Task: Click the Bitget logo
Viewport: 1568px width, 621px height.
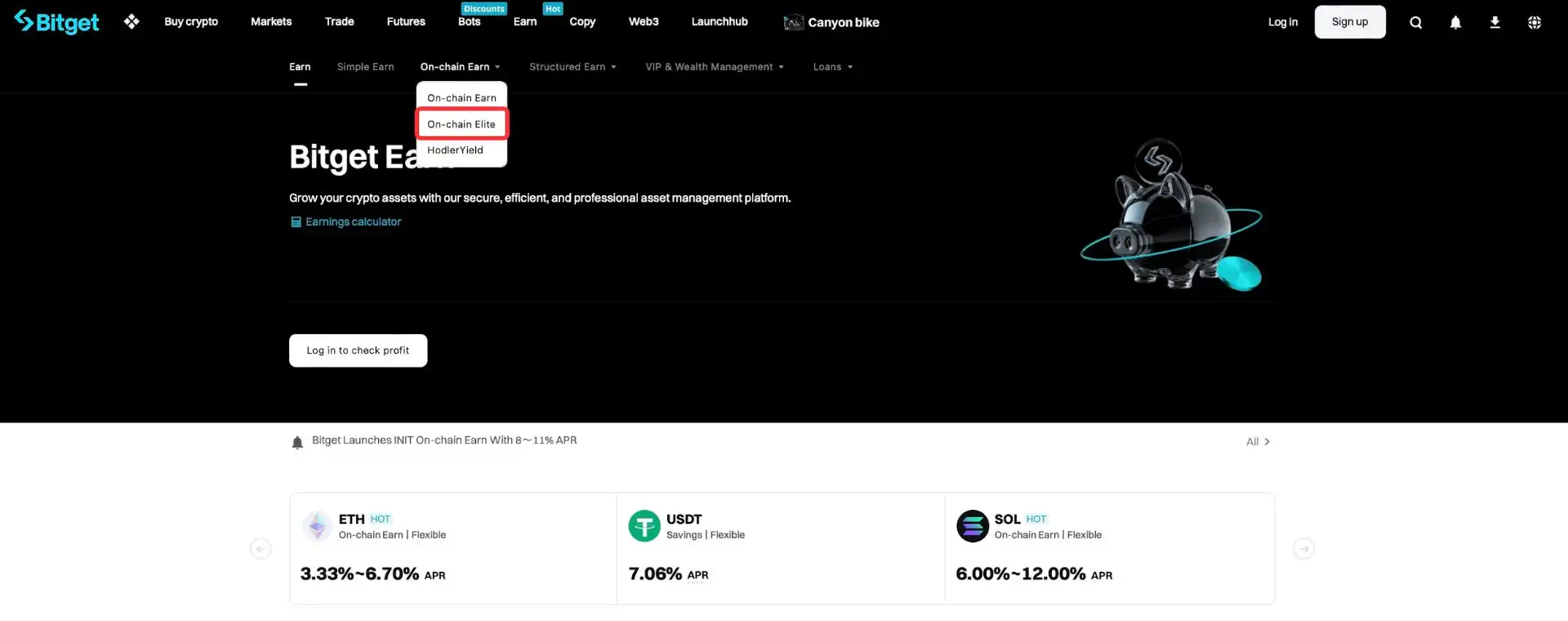Action: coord(57,22)
